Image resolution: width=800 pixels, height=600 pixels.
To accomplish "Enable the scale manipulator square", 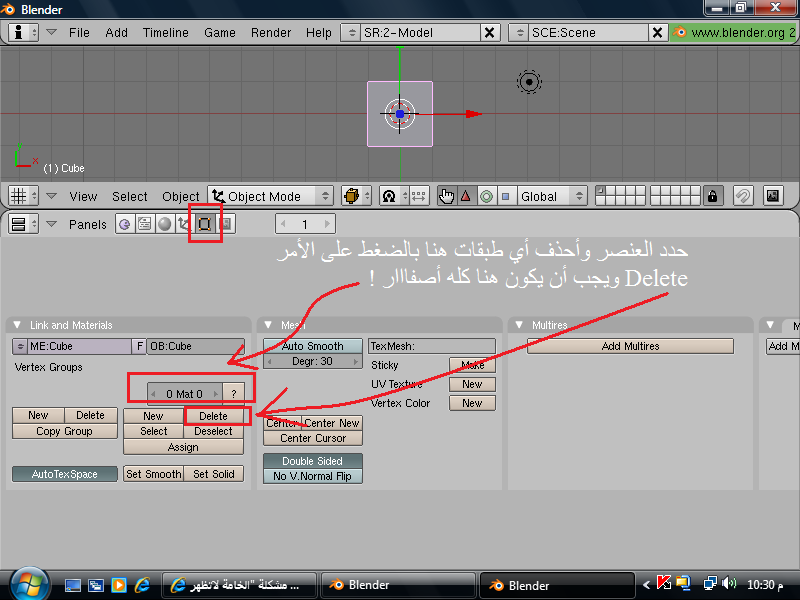I will point(506,196).
